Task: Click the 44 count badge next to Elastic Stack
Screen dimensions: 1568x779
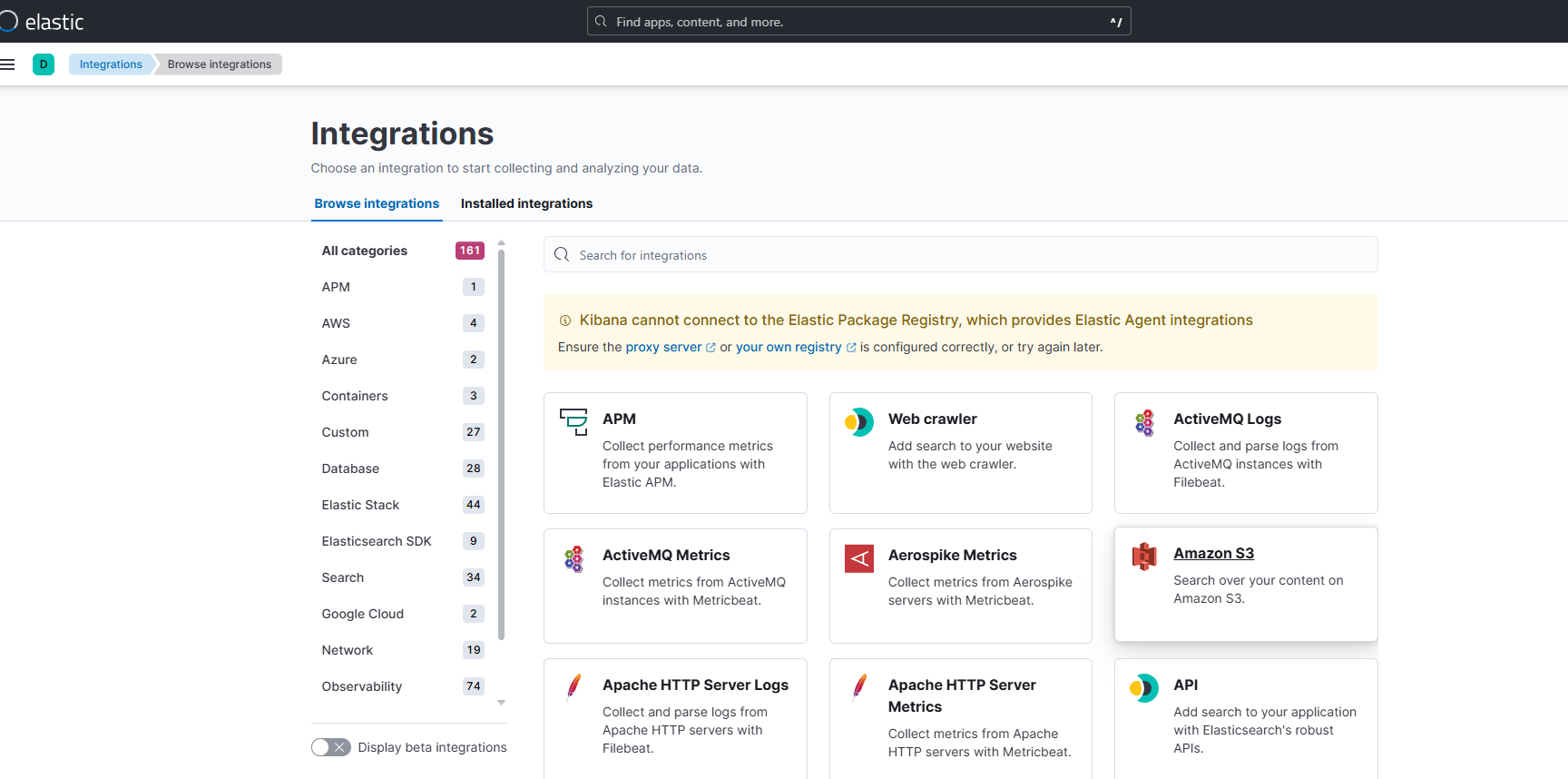Action: coord(473,505)
